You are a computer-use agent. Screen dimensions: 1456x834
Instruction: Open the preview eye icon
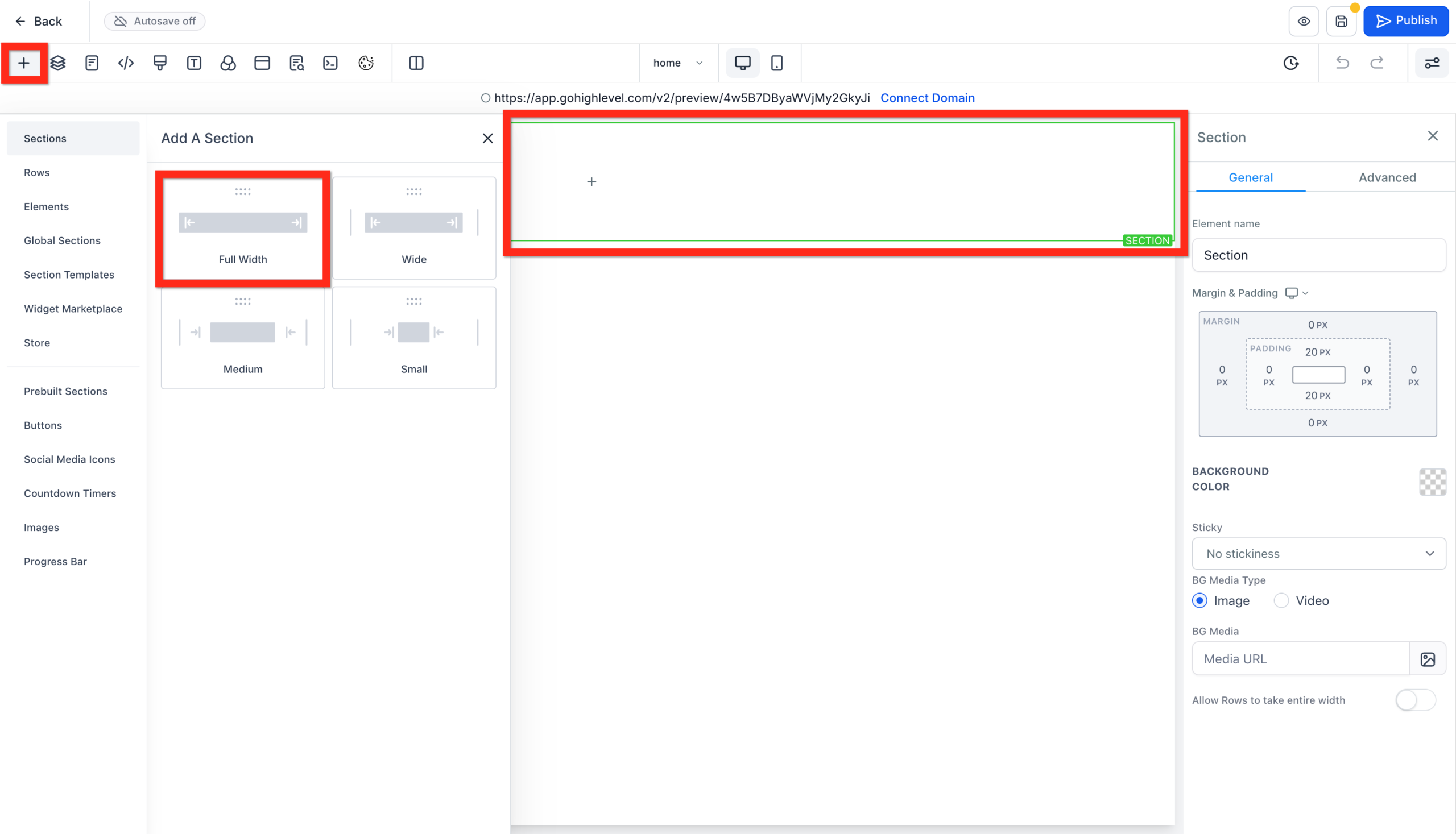(1304, 21)
